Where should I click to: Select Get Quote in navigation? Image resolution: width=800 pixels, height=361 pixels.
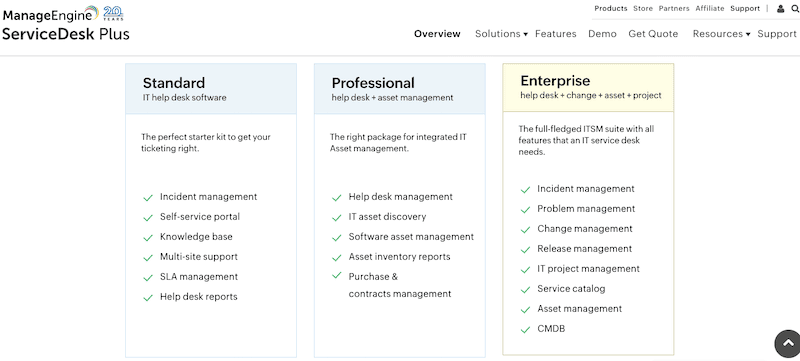[x=653, y=34]
